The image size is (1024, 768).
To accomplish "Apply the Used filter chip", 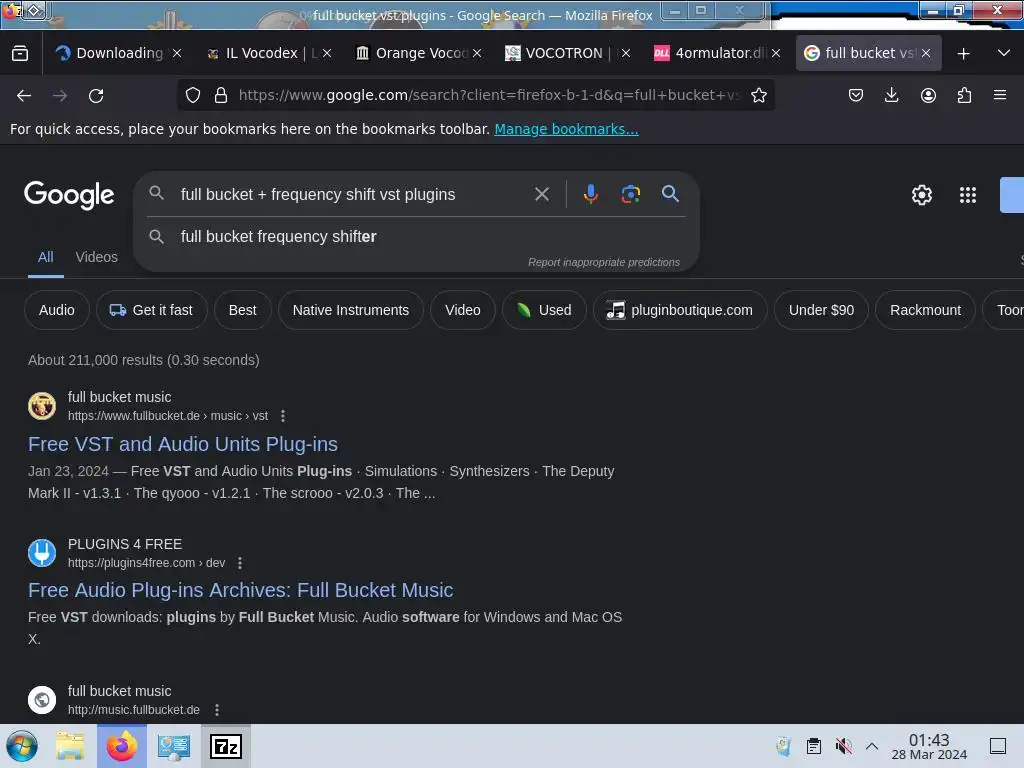I will click(x=544, y=310).
